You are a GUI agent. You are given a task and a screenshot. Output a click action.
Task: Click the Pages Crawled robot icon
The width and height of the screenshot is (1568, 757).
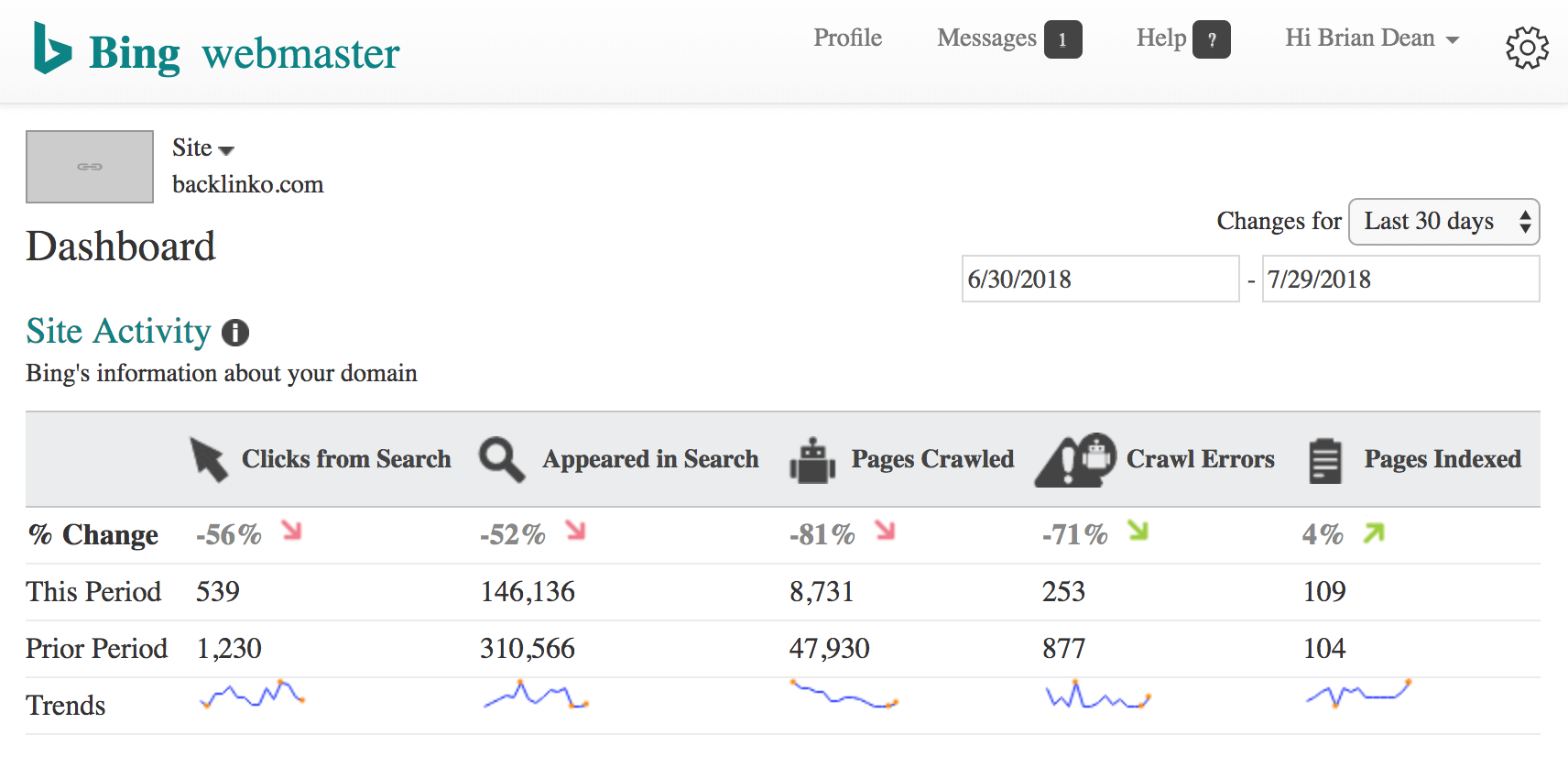point(812,460)
